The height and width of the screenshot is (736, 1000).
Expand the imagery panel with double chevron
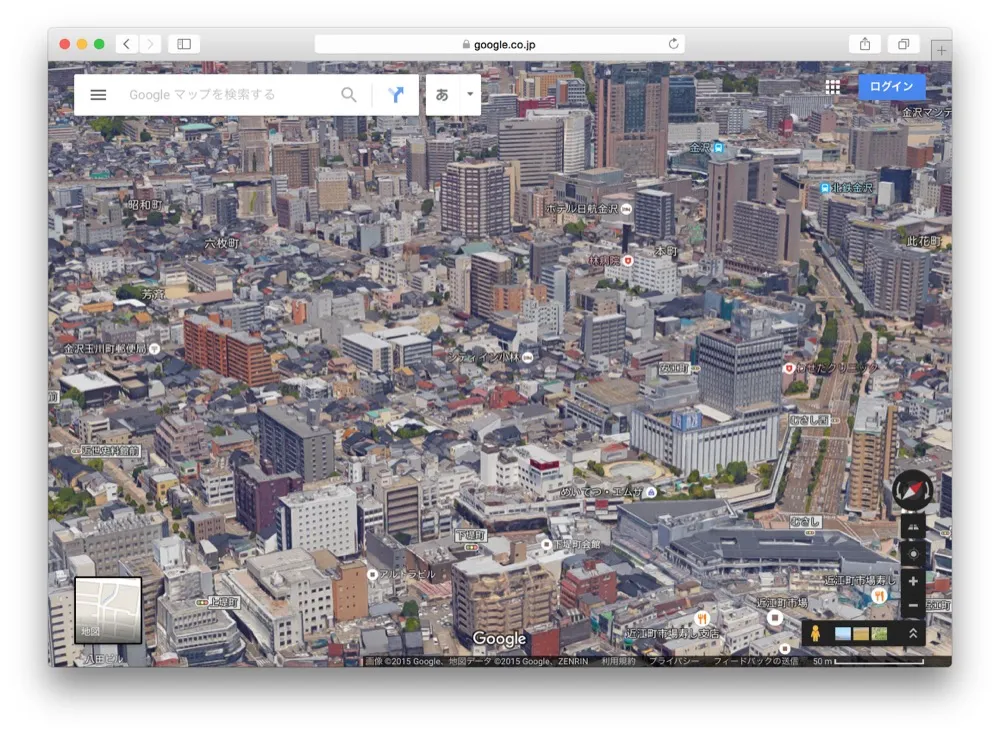[x=912, y=634]
